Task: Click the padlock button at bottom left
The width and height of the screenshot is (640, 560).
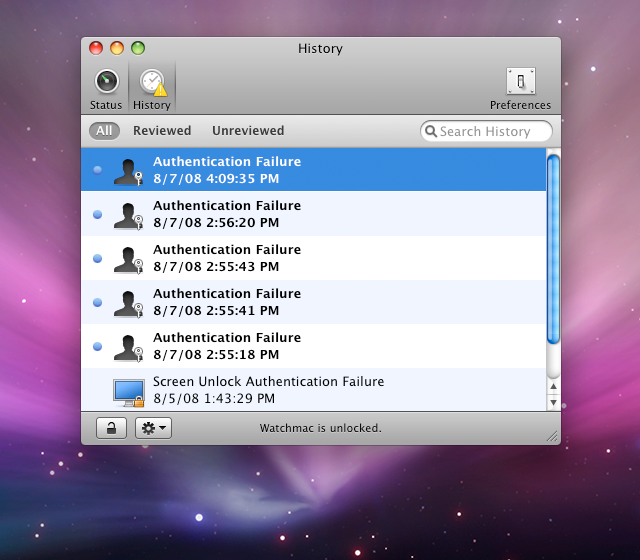Action: tap(111, 428)
